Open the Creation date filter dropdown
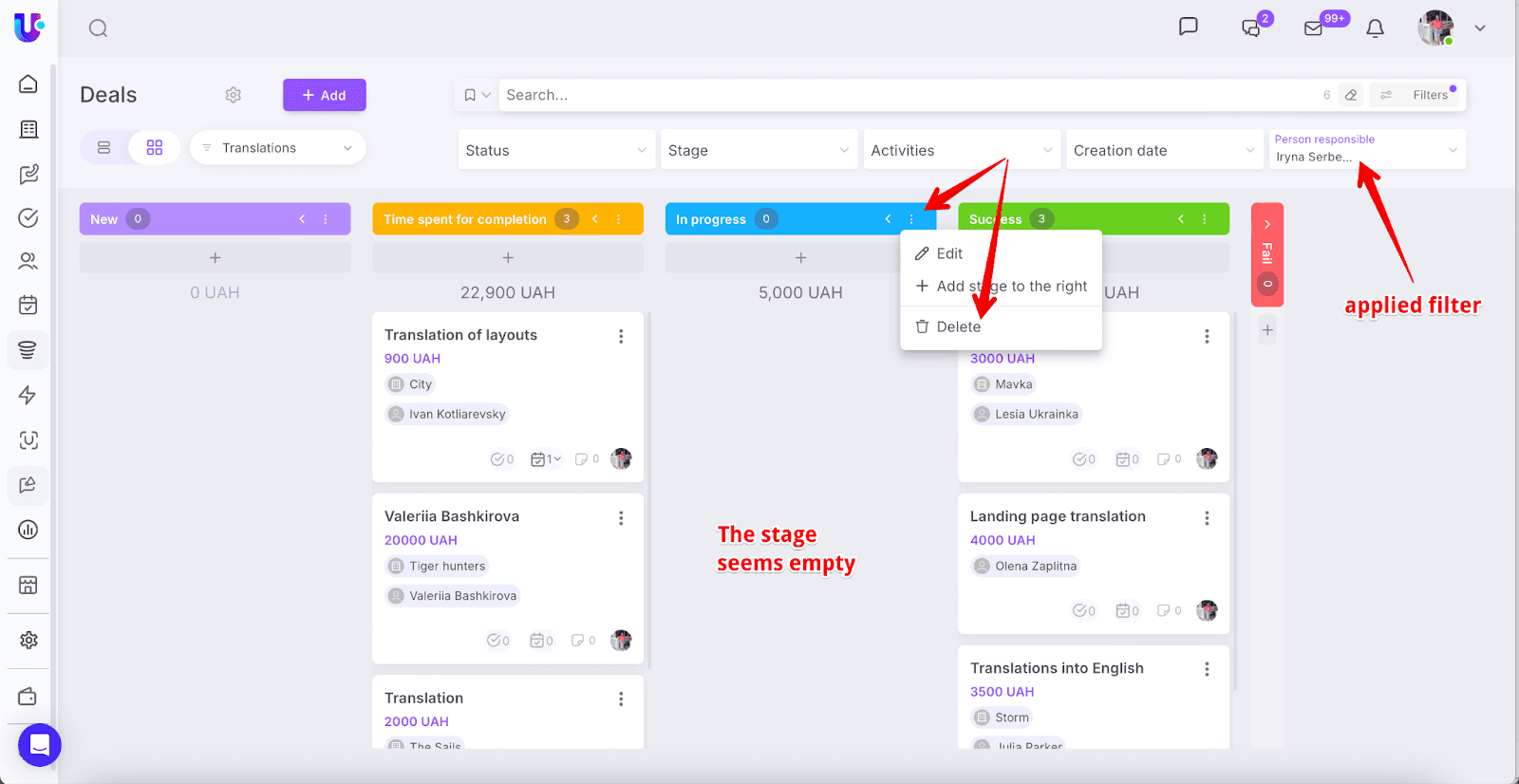The image size is (1519, 784). (1165, 150)
